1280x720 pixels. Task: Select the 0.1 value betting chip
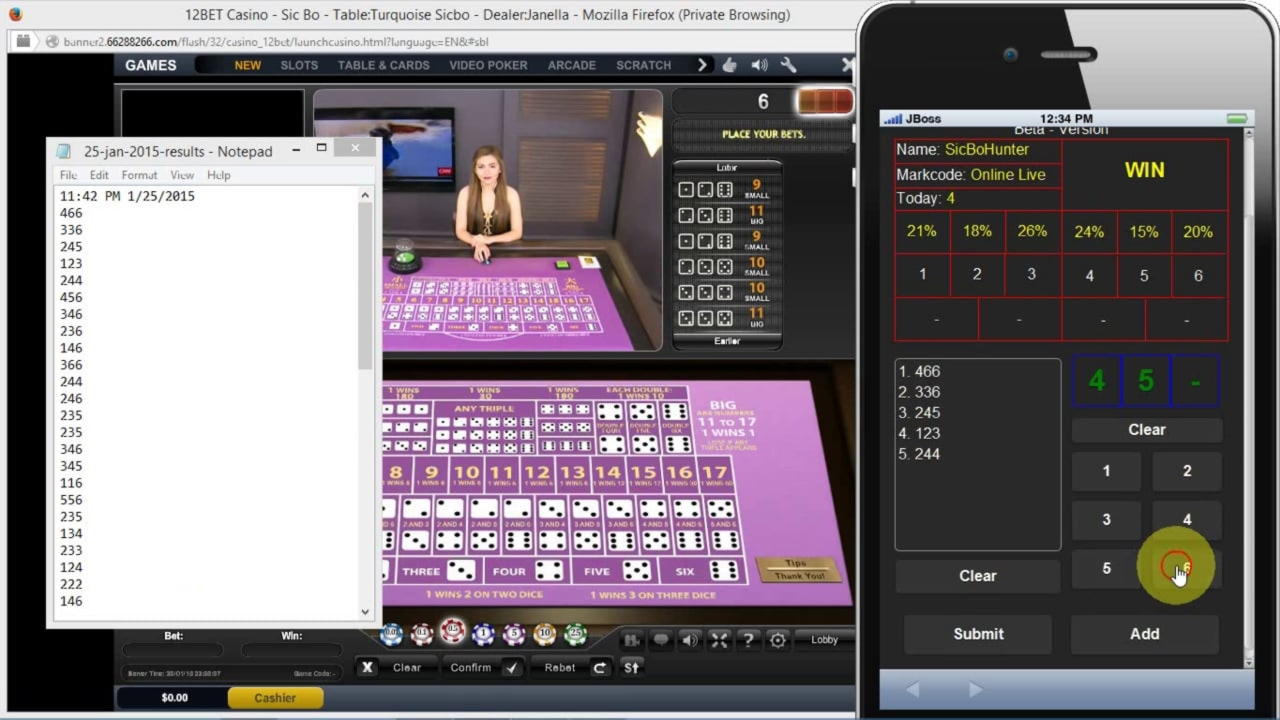(422, 634)
